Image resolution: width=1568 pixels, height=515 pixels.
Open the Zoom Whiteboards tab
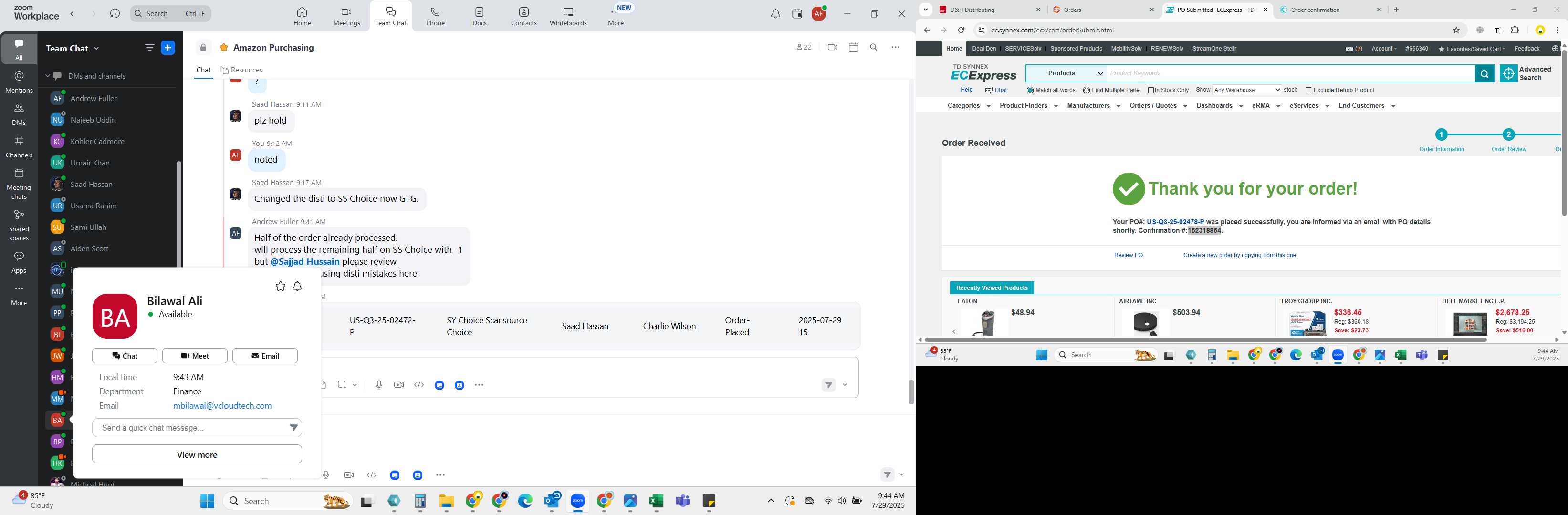coord(568,16)
